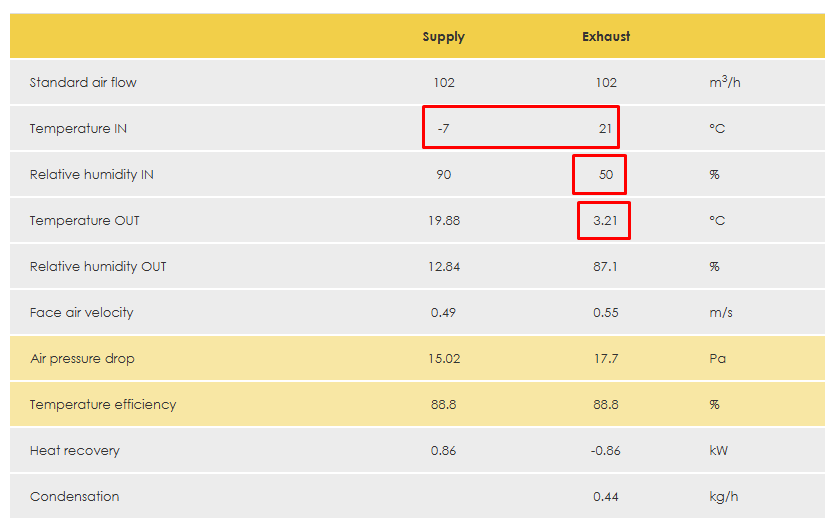Click Exhaust Temperature IN value 21
Screen dimensions: 831x526
pos(605,129)
